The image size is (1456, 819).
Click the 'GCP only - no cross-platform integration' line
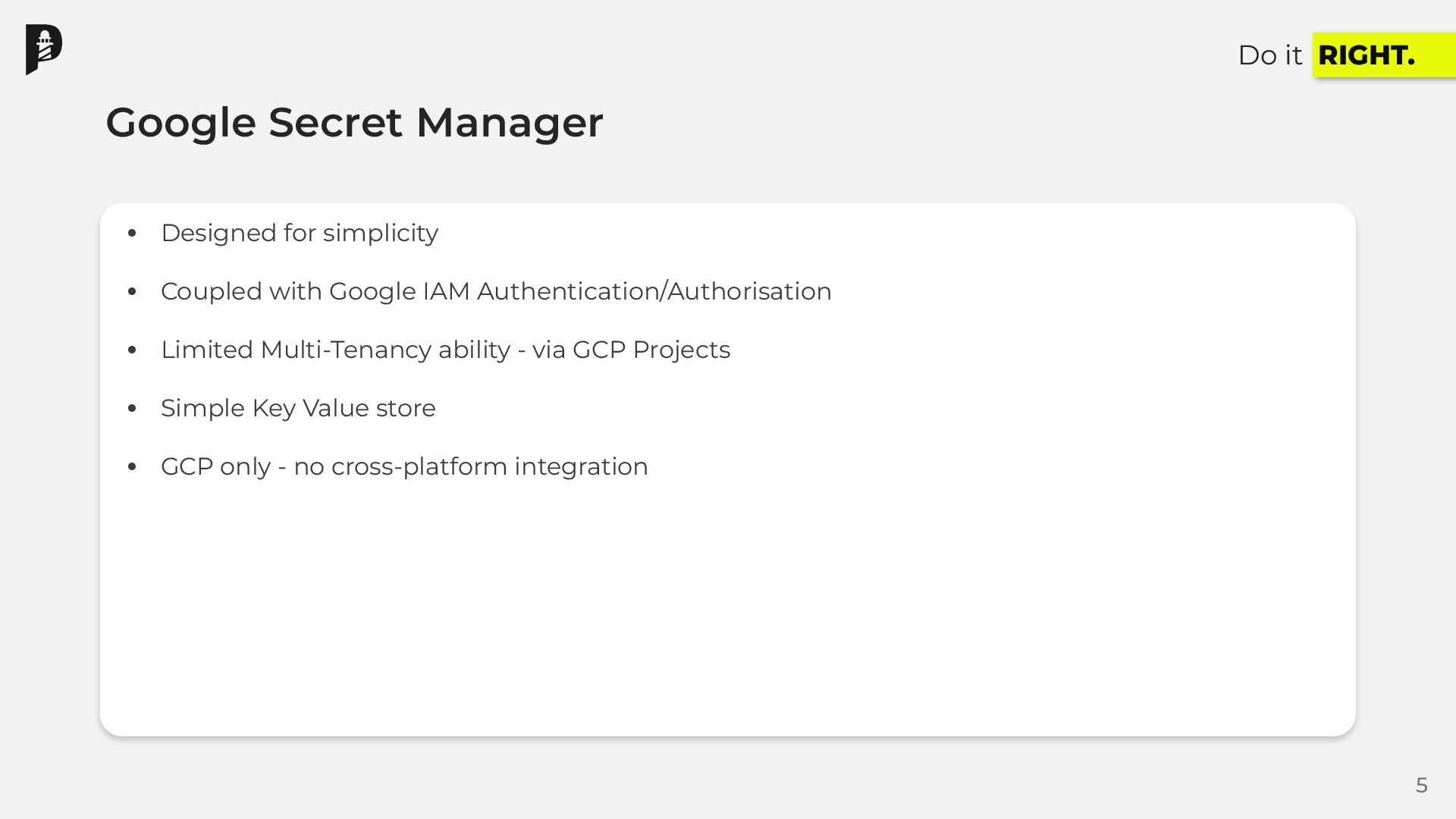click(404, 466)
